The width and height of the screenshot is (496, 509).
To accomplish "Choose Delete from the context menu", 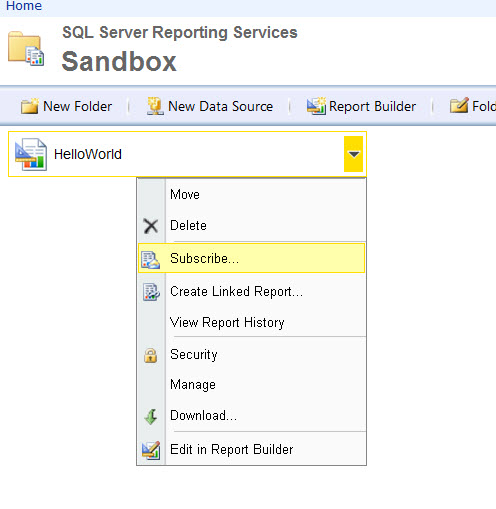I will (252, 225).
